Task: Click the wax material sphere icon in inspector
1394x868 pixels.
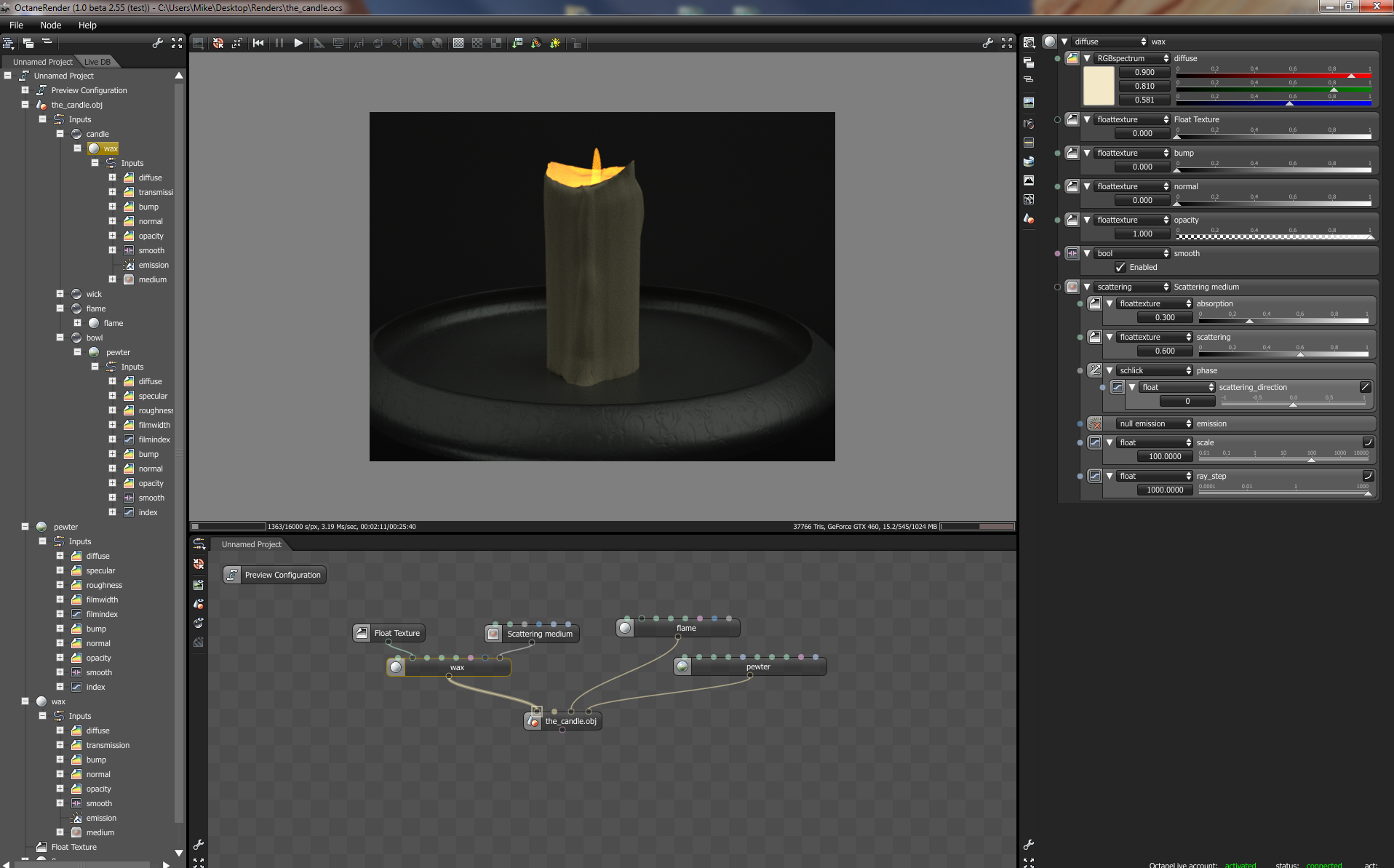Action: click(x=1050, y=41)
